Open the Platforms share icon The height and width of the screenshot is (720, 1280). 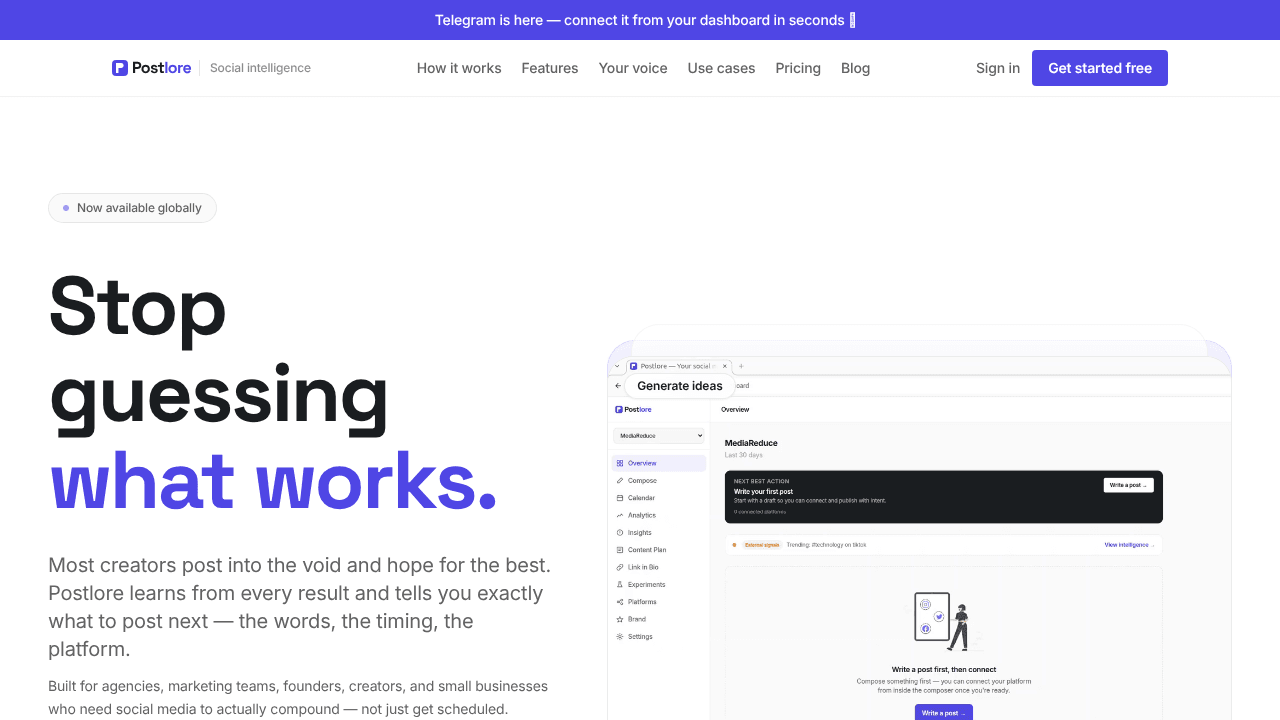[x=620, y=602]
